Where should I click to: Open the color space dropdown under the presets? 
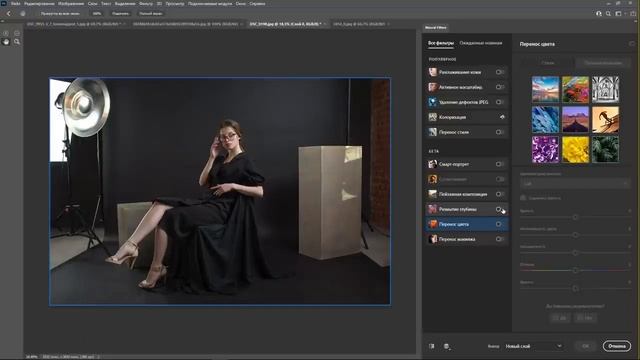575,184
